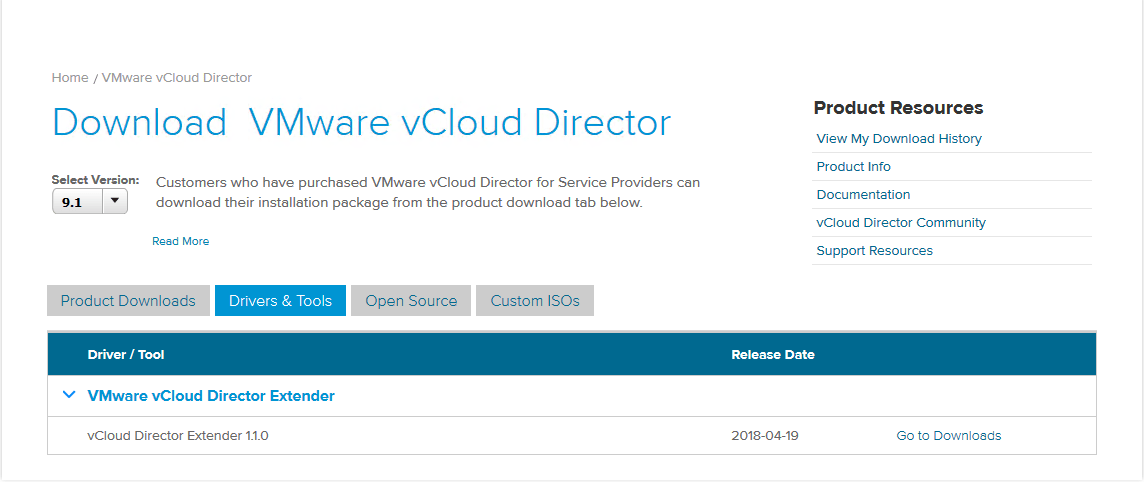Switch to the Custom ISOs tab

pyautogui.click(x=535, y=300)
